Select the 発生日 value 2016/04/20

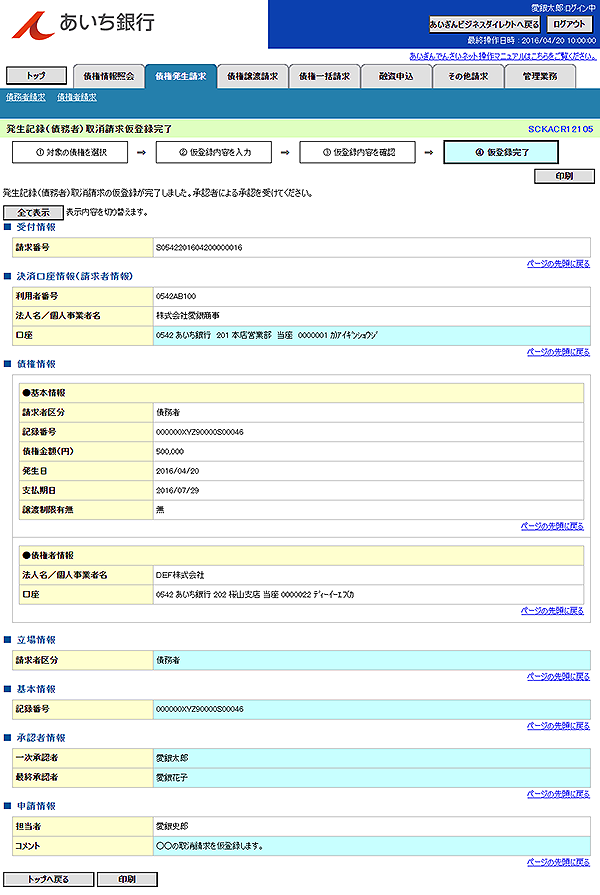pyautogui.click(x=178, y=471)
